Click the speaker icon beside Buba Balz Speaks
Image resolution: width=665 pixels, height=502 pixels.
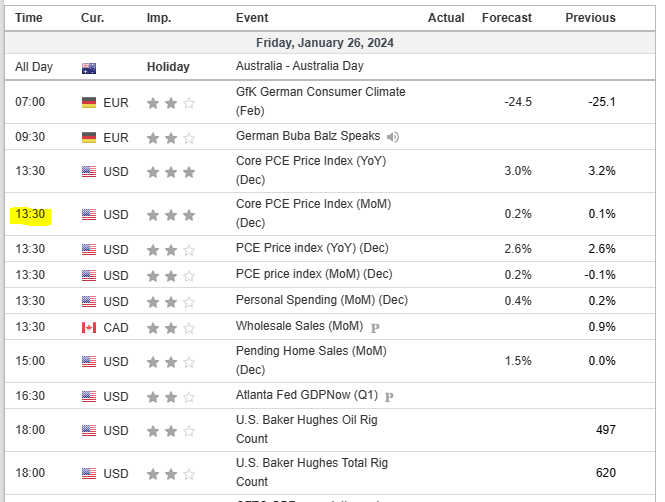click(x=393, y=137)
